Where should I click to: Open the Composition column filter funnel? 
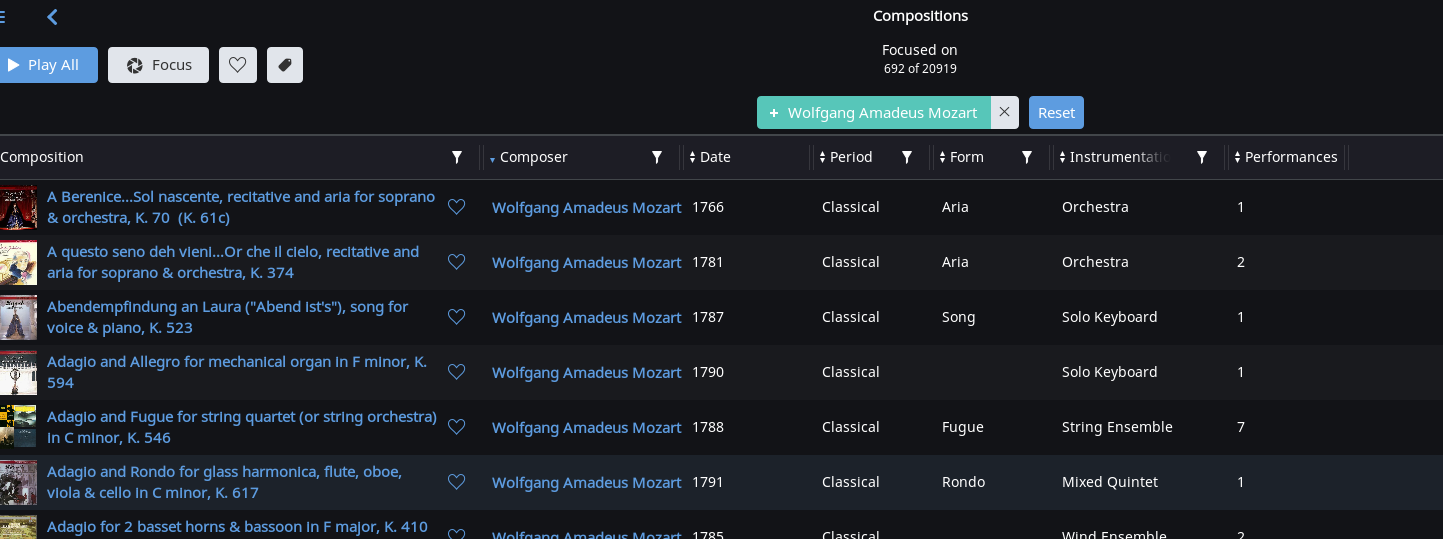pos(457,157)
